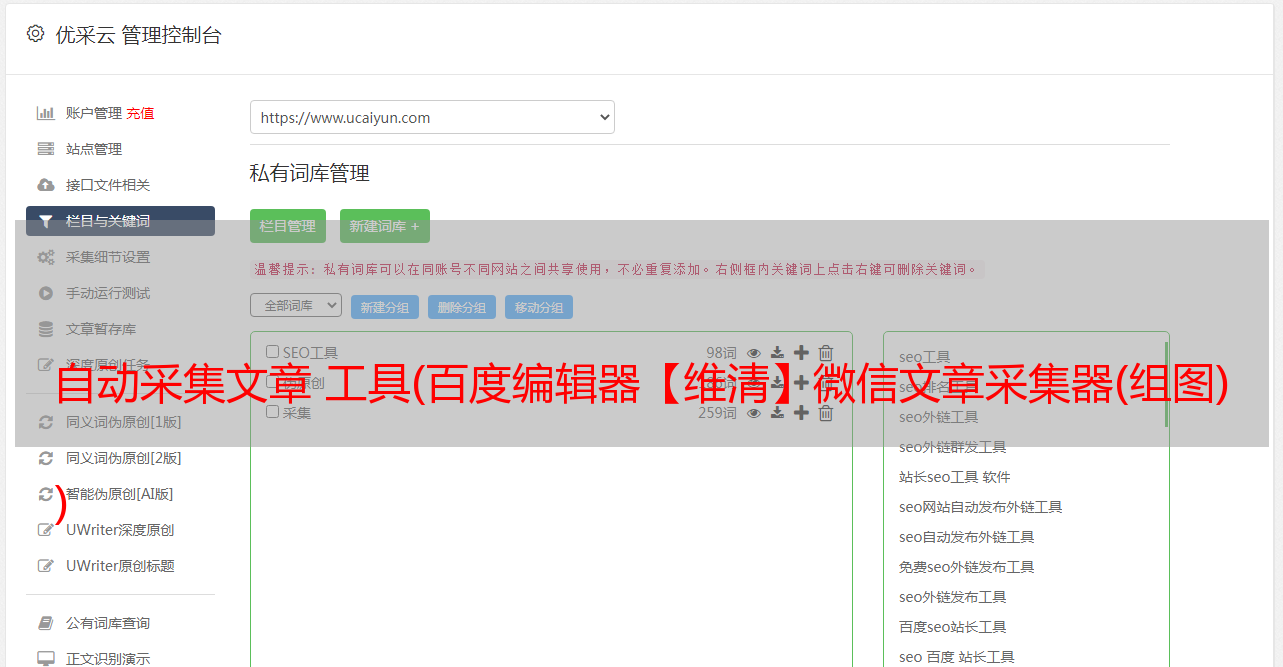Image resolution: width=1283 pixels, height=667 pixels.
Task: Select keyword seo 百度 站长工具
Action: (957, 657)
